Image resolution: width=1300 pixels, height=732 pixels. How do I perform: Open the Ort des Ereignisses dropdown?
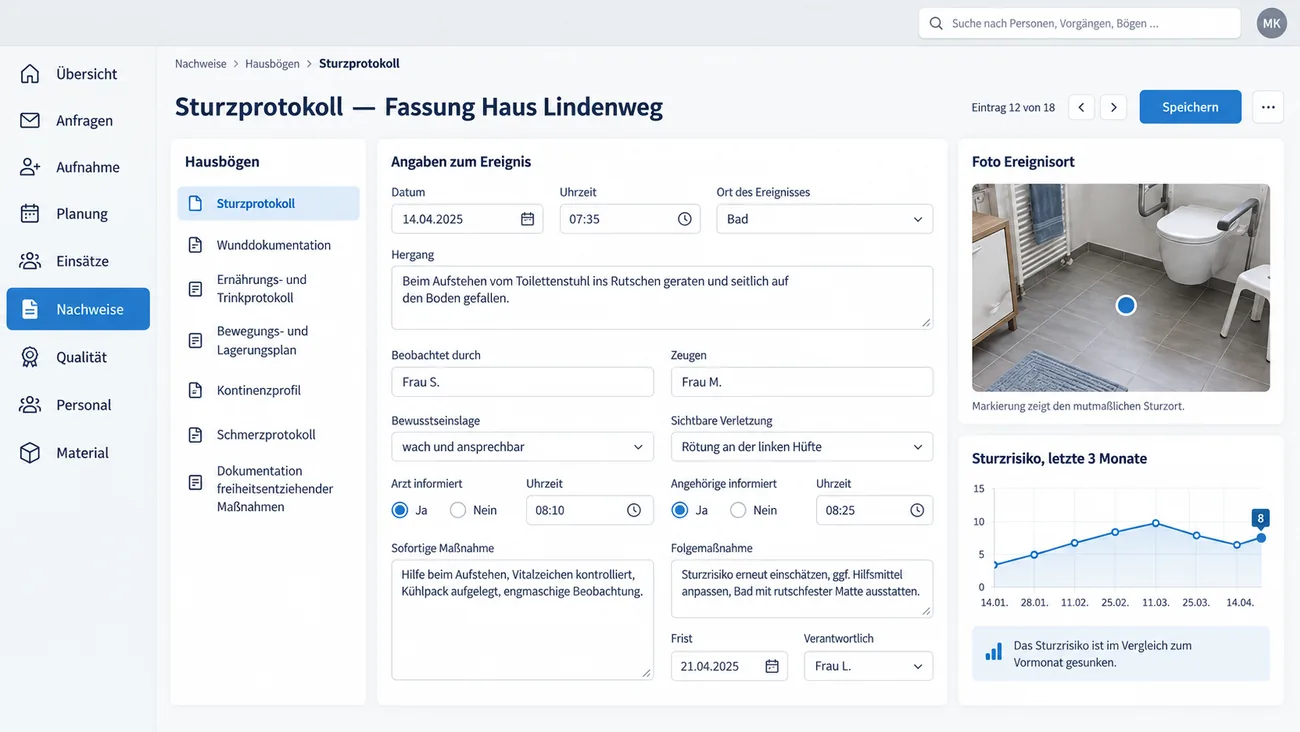825,219
